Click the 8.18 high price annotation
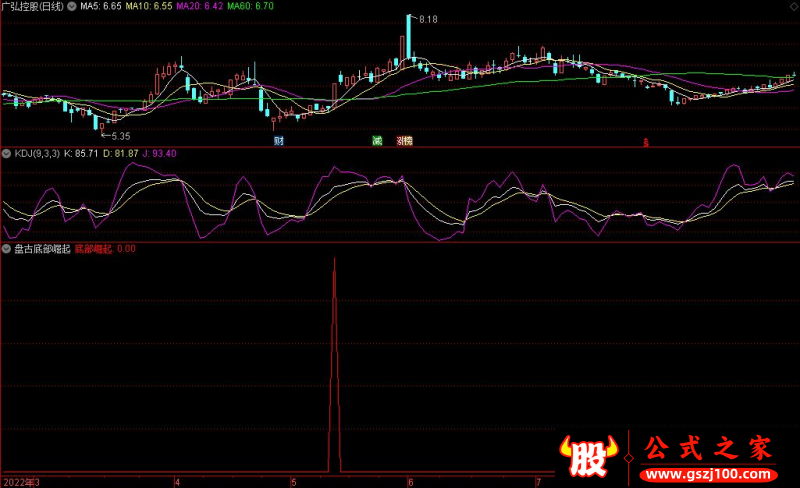This screenshot has height=488, width=800. click(x=428, y=19)
